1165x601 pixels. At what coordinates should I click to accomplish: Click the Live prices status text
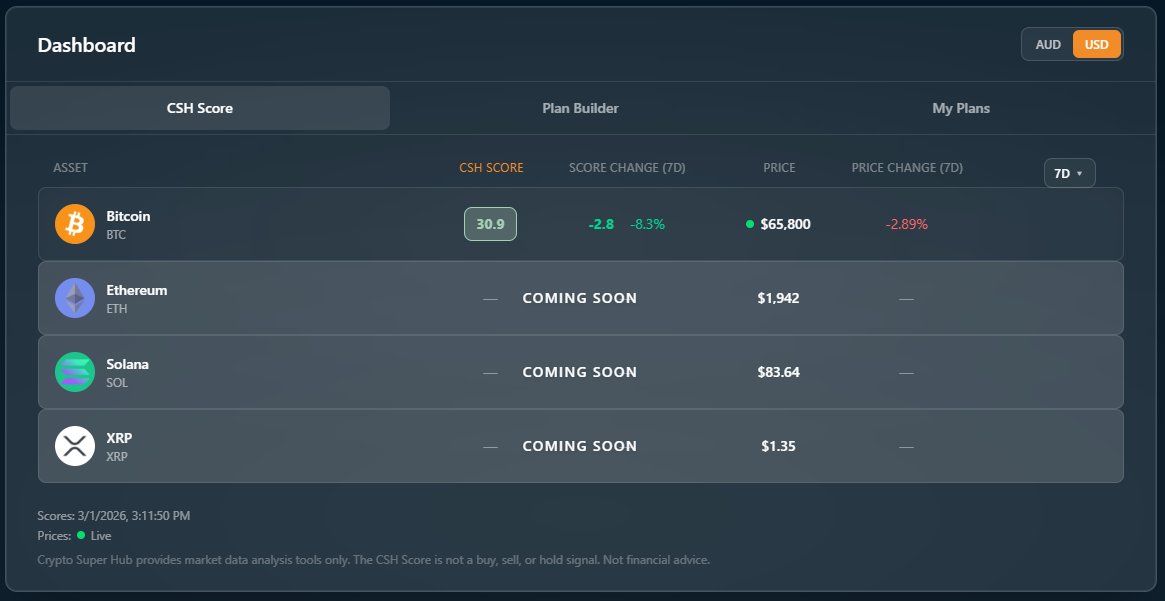101,536
